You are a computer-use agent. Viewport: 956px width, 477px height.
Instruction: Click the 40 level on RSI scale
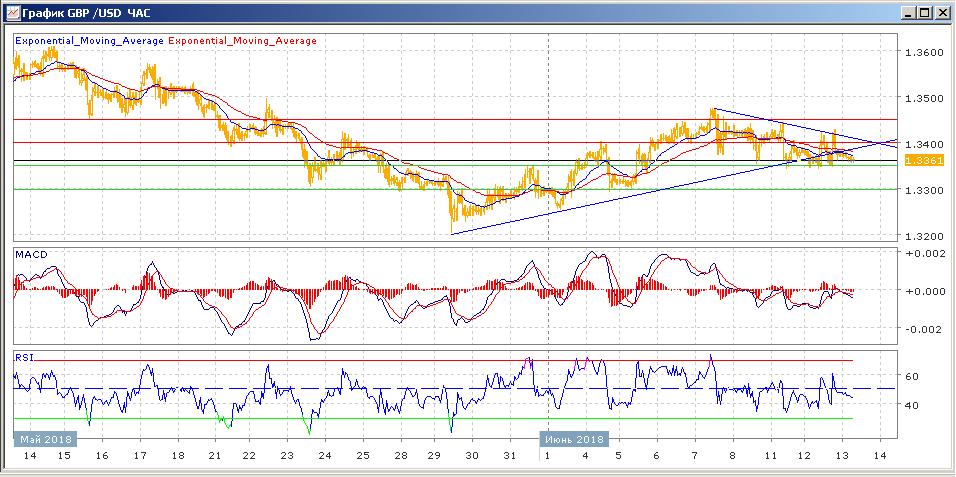click(x=913, y=405)
